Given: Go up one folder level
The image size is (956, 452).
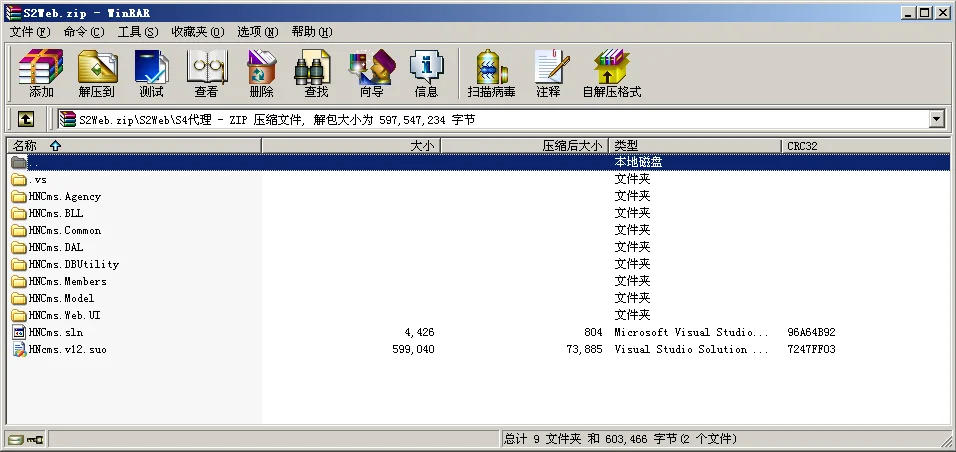Looking at the screenshot, I should click(x=26, y=119).
